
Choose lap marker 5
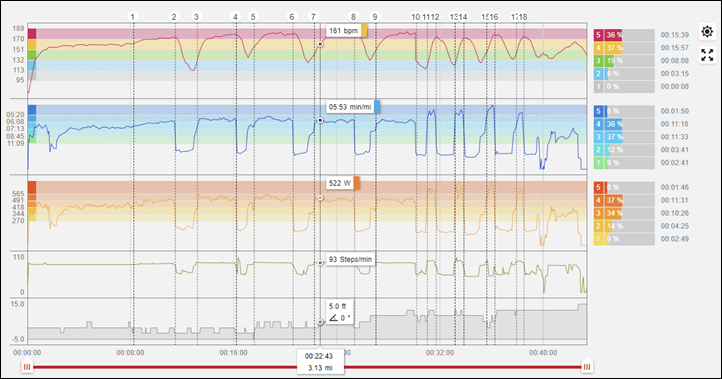click(253, 17)
